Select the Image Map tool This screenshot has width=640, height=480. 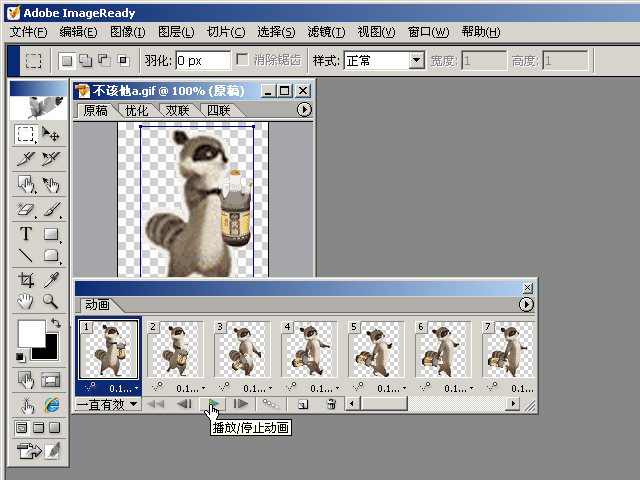coord(26,184)
